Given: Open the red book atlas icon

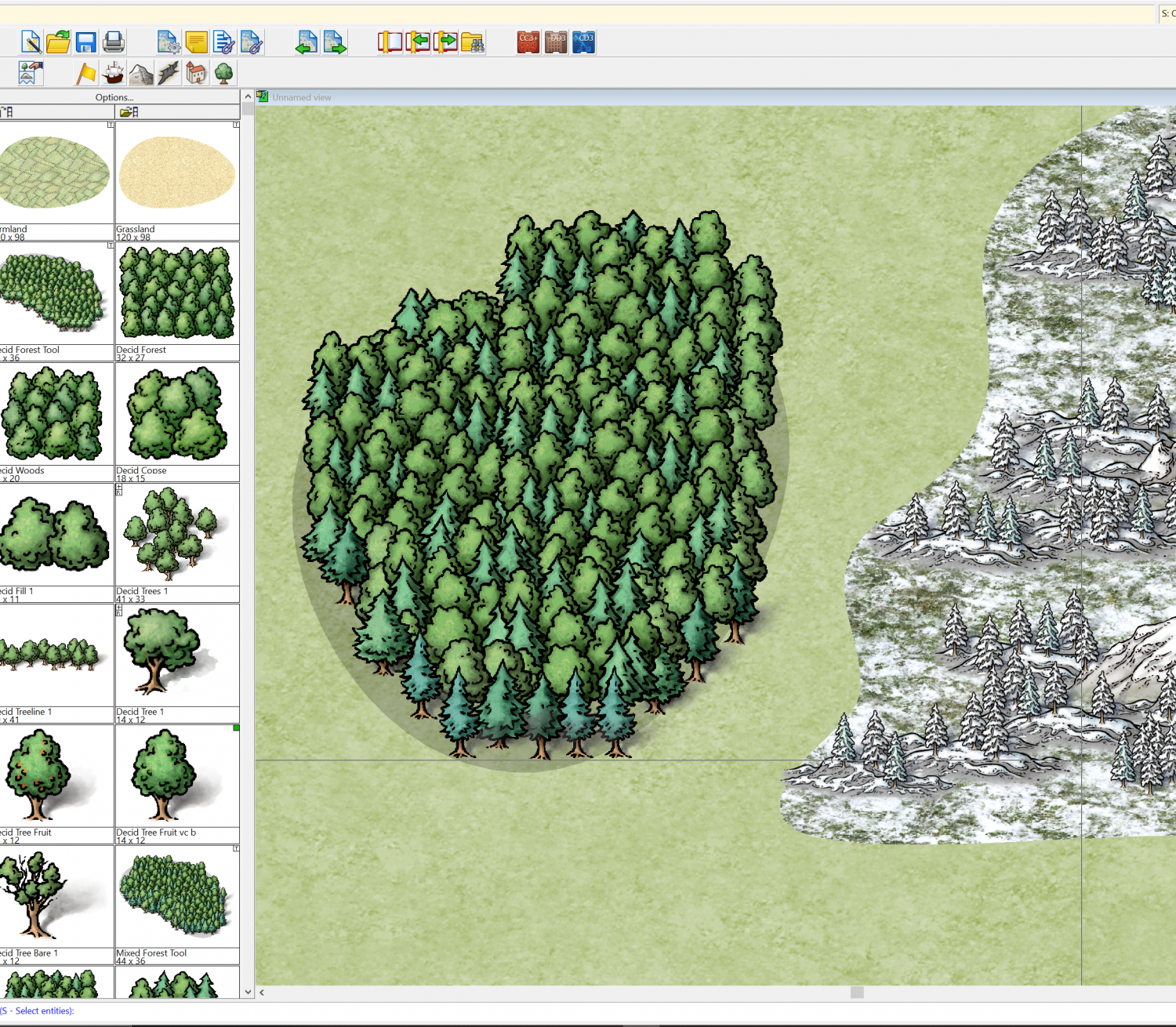Looking at the screenshot, I should [390, 42].
